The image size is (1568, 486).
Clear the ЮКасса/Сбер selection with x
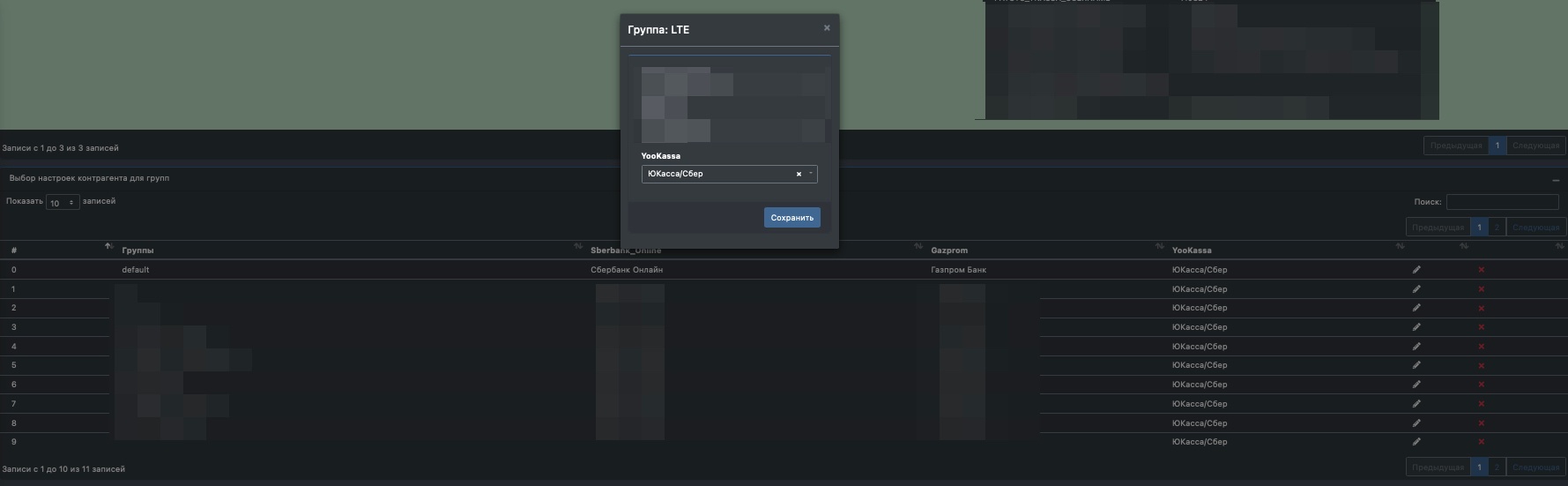[799, 174]
